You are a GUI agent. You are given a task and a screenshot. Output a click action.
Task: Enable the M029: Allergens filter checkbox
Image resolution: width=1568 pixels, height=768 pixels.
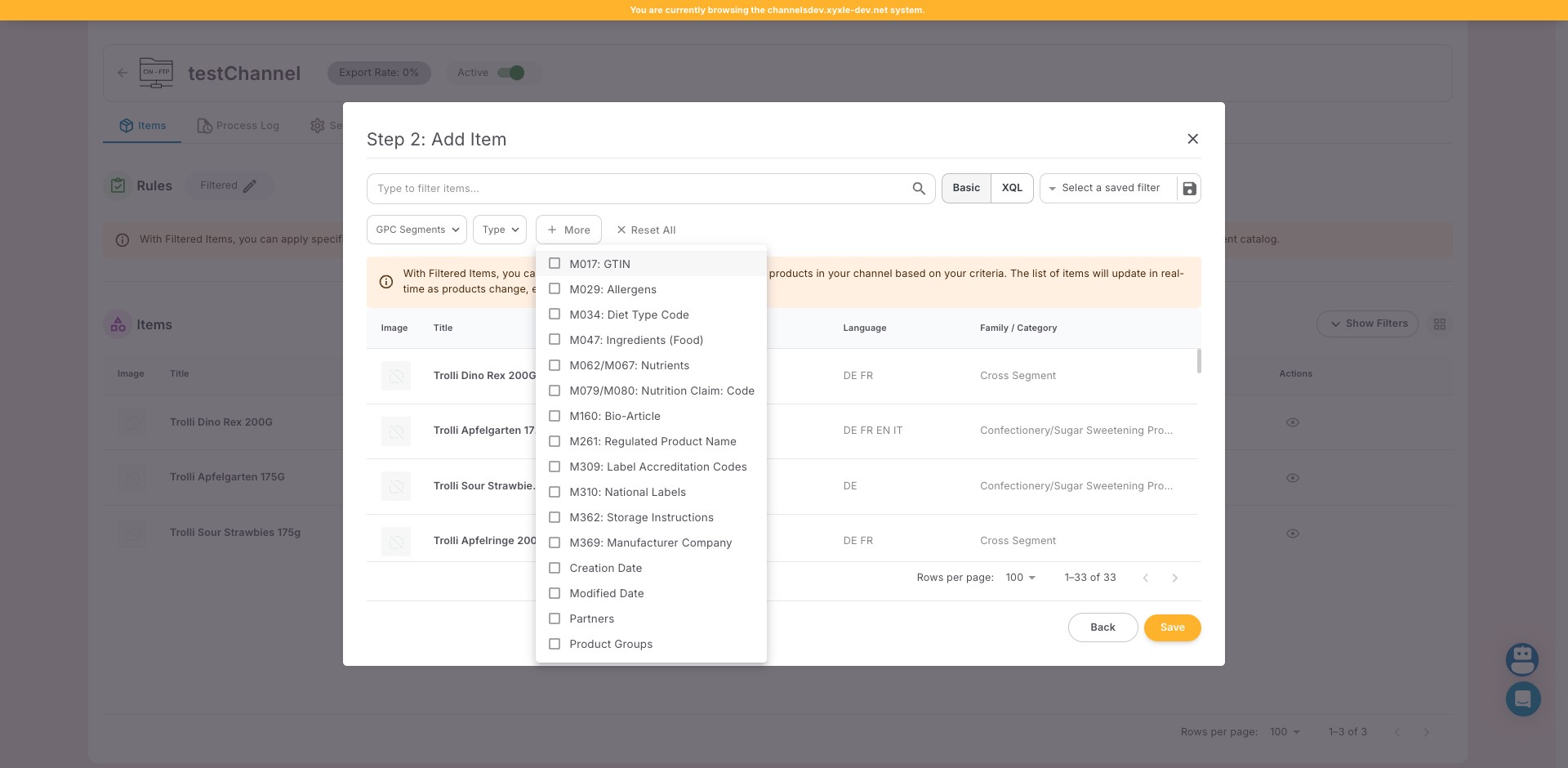click(555, 289)
